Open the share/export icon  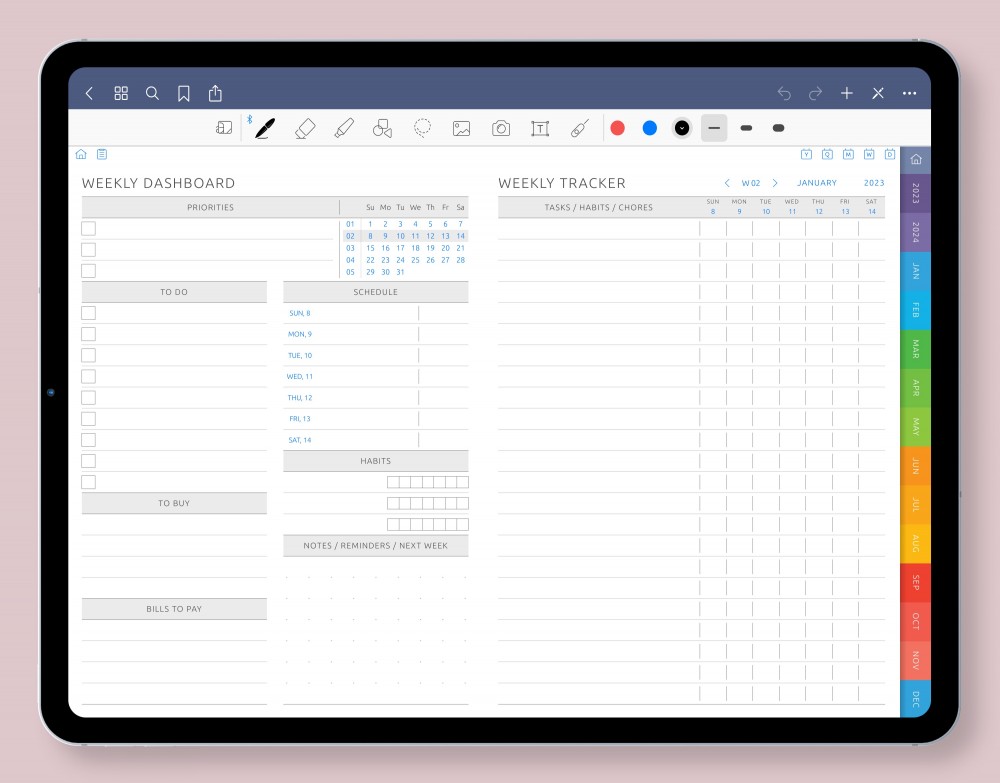(216, 94)
